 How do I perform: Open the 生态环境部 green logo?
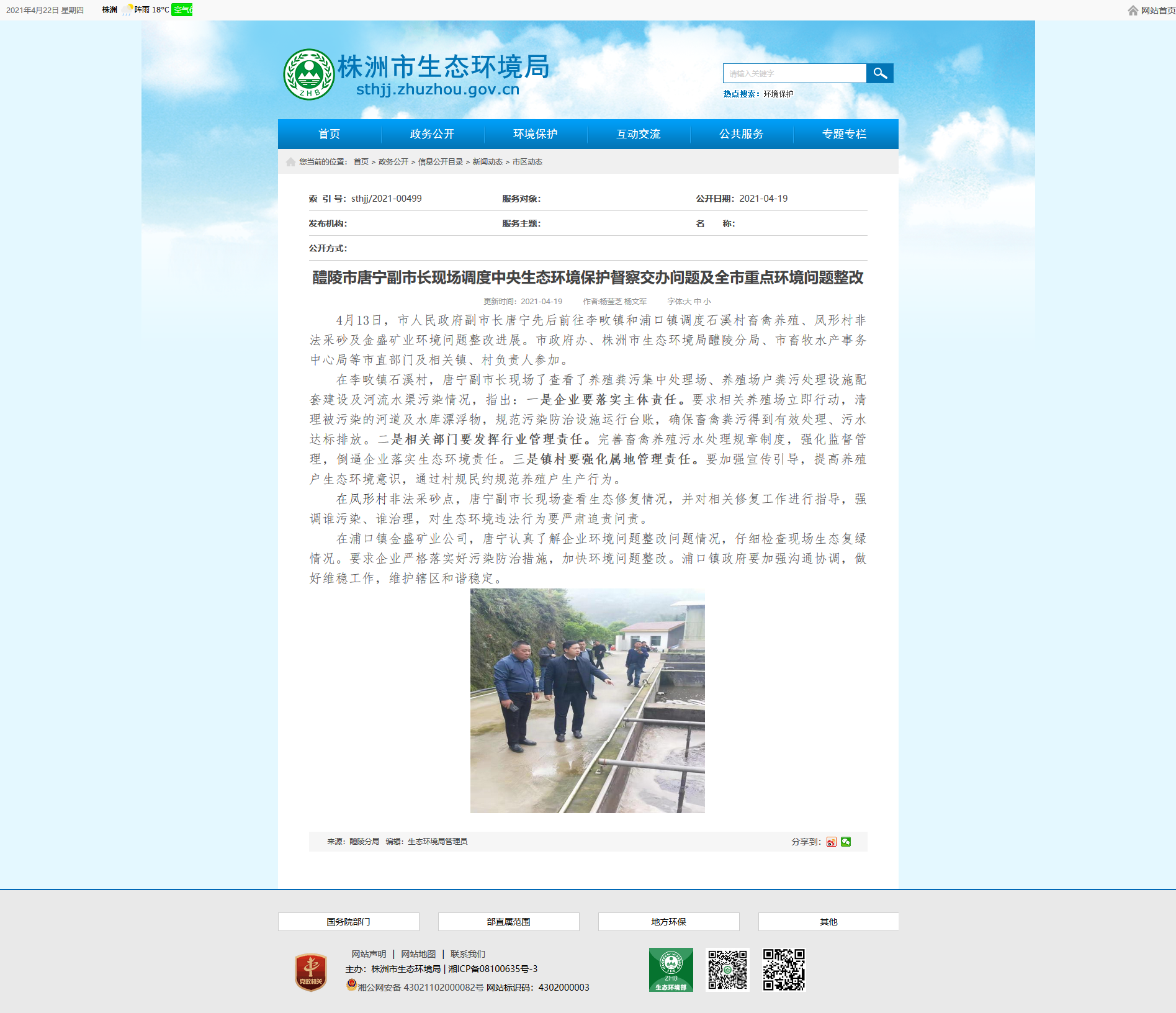tap(671, 970)
